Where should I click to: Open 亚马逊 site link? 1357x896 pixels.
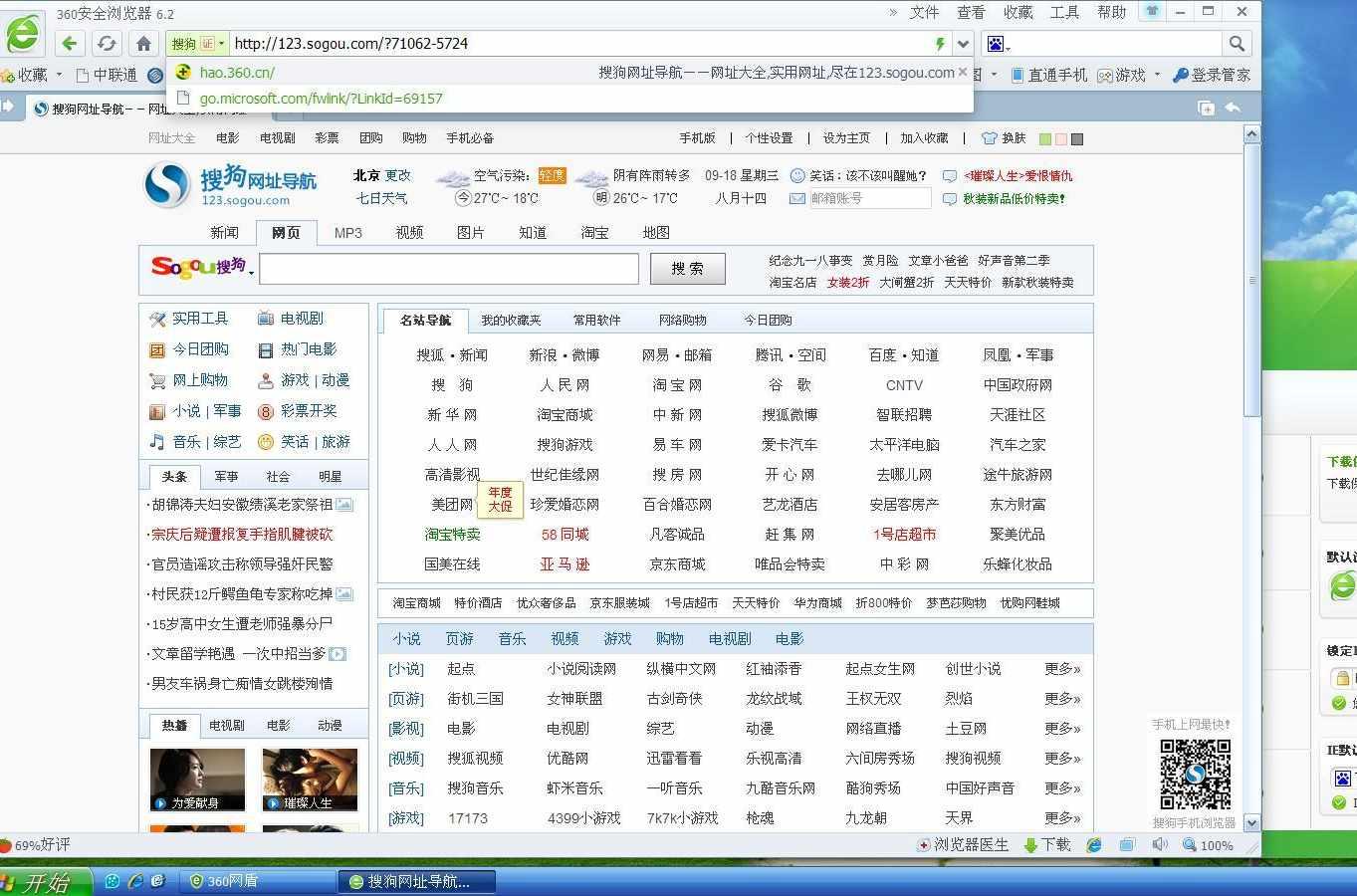coord(565,564)
